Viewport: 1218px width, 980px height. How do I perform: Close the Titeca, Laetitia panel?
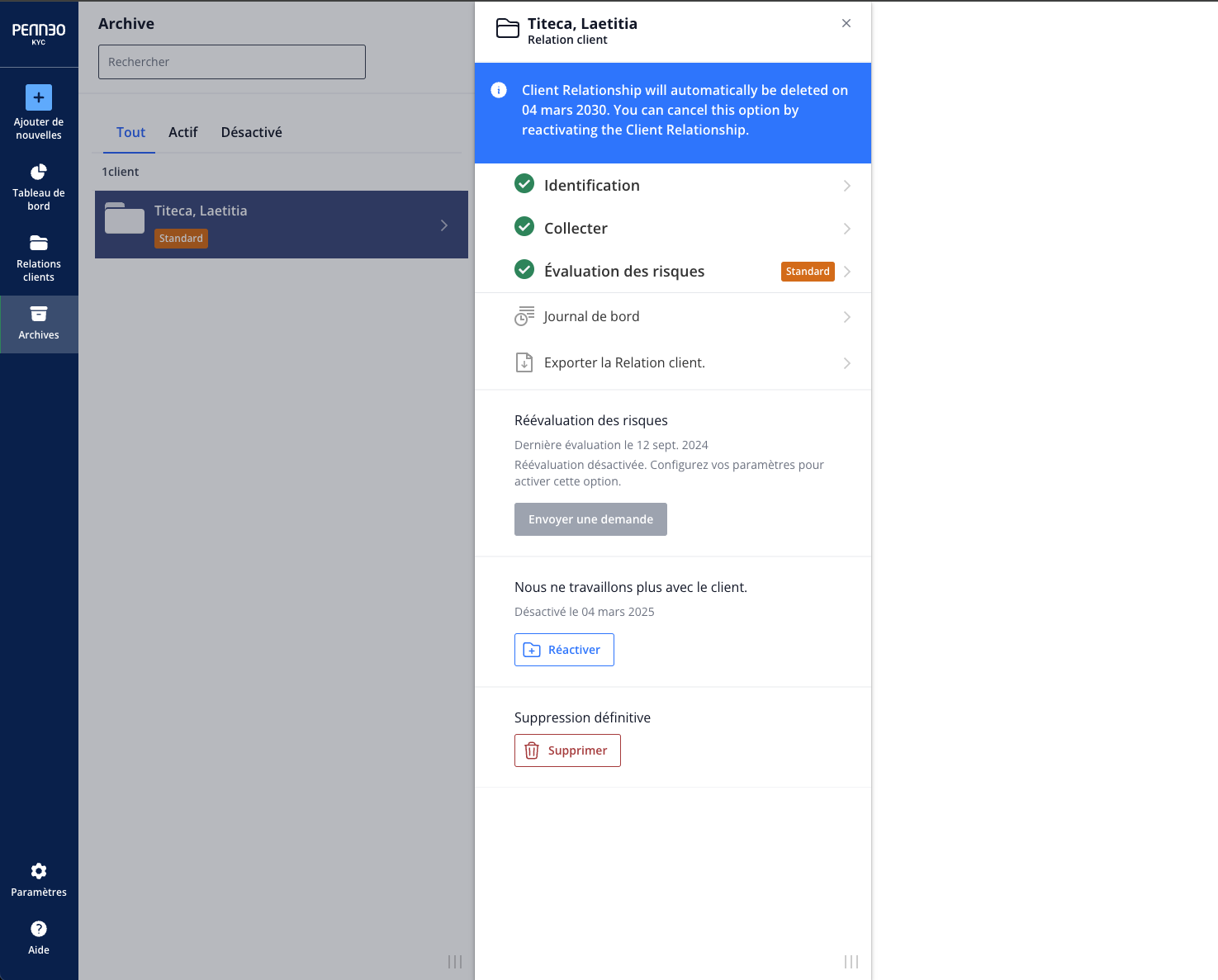click(x=846, y=23)
